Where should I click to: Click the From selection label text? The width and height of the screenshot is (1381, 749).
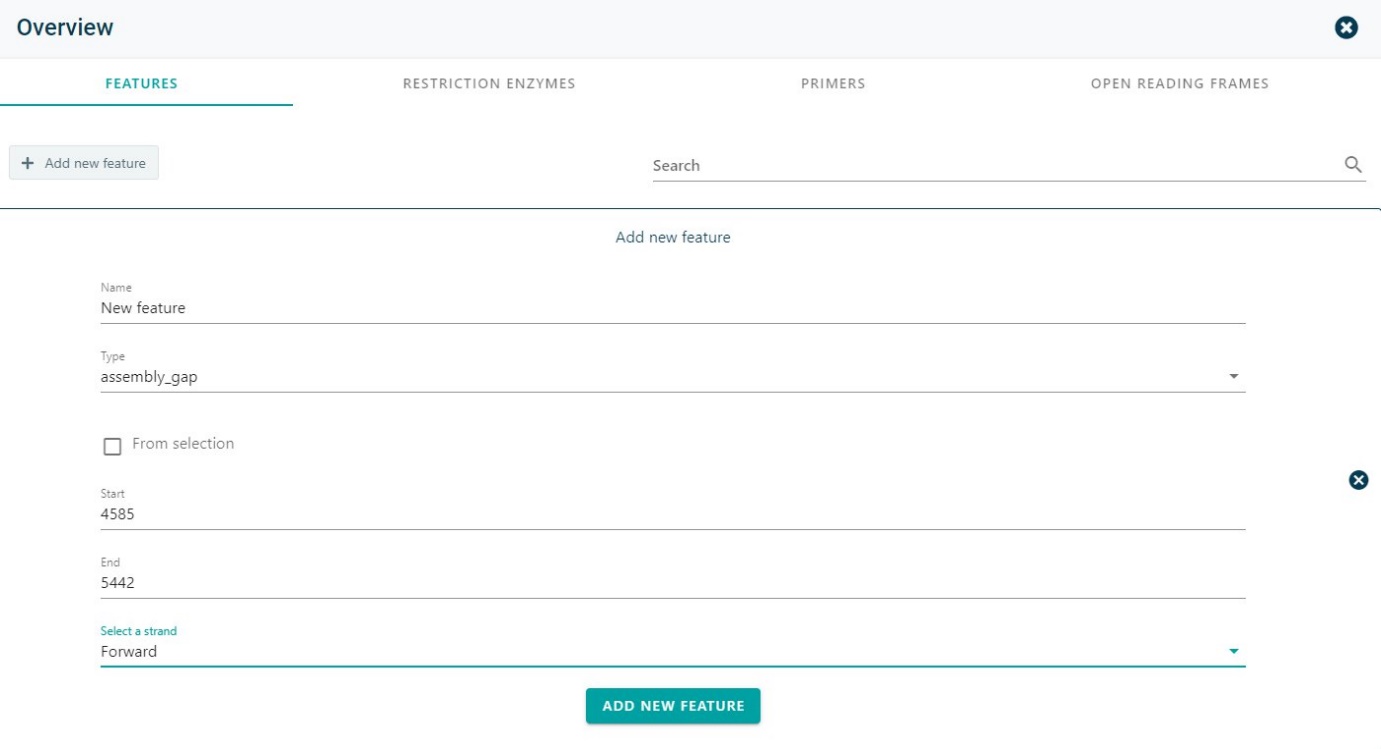pyautogui.click(x=183, y=444)
